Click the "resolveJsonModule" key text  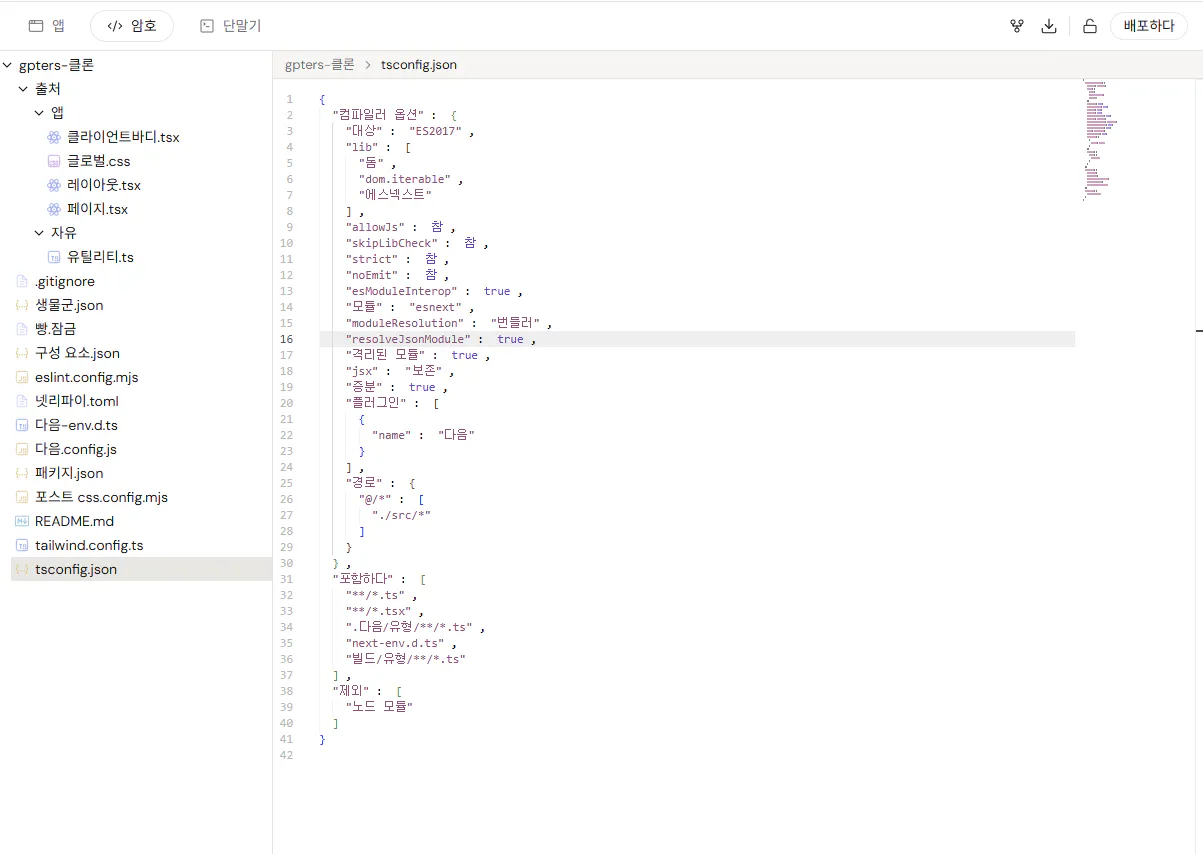tap(407, 339)
